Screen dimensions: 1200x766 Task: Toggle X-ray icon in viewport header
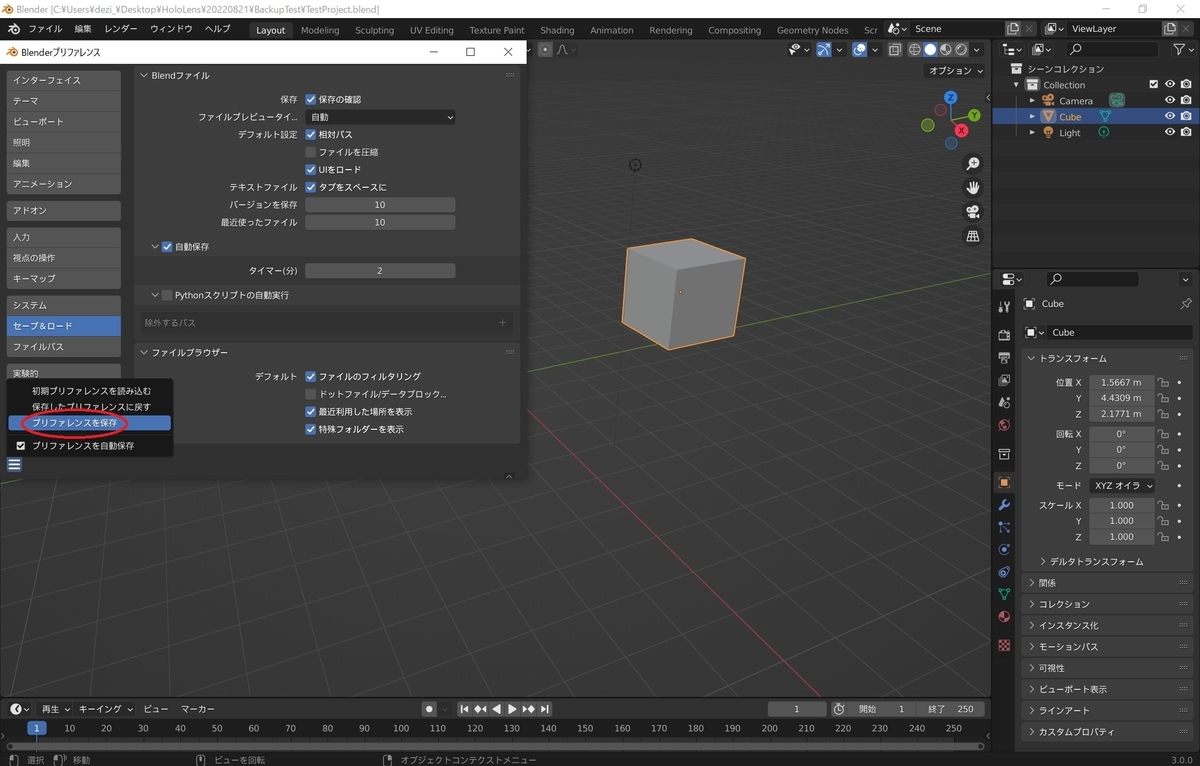coord(894,49)
